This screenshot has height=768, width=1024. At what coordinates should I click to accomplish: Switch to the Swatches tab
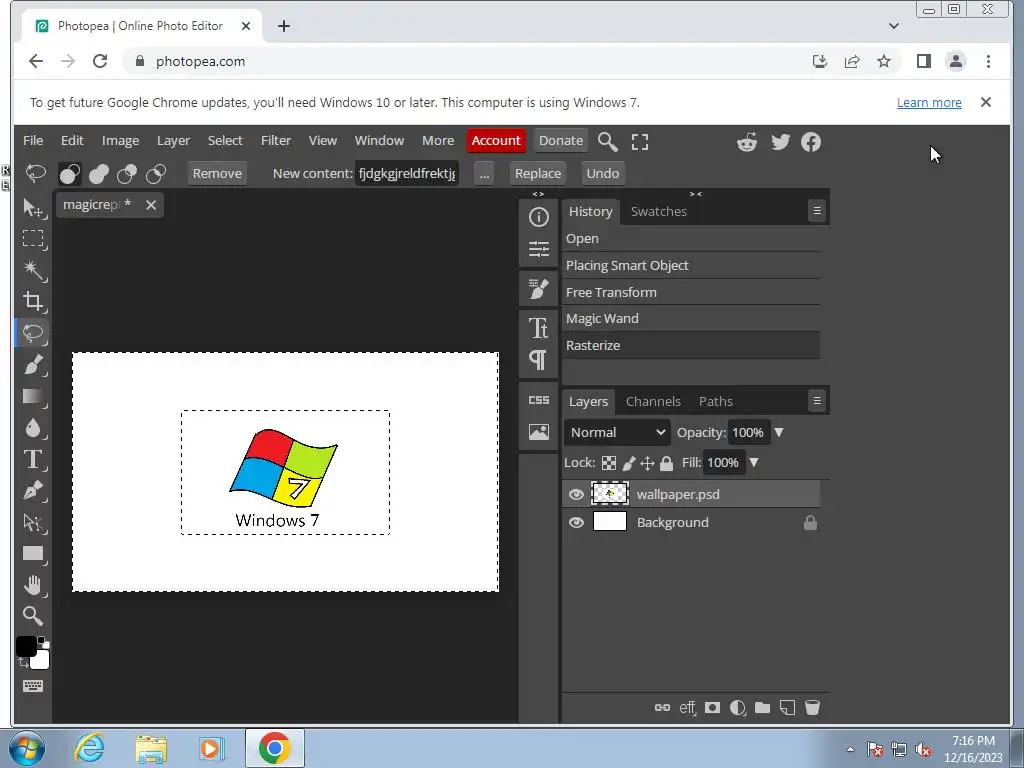click(658, 211)
